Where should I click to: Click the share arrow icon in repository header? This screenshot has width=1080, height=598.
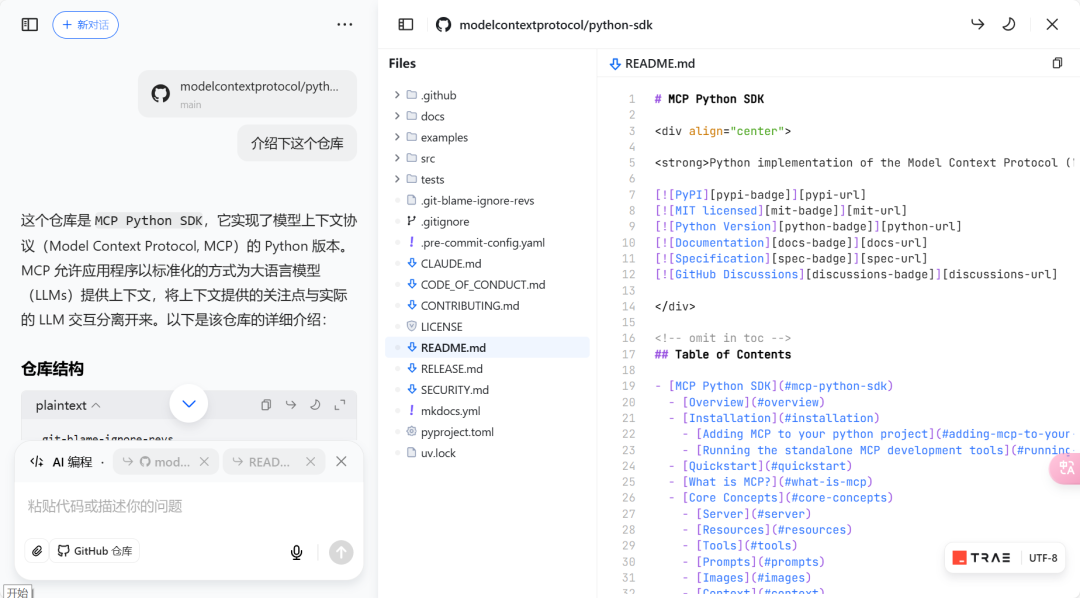click(x=977, y=25)
